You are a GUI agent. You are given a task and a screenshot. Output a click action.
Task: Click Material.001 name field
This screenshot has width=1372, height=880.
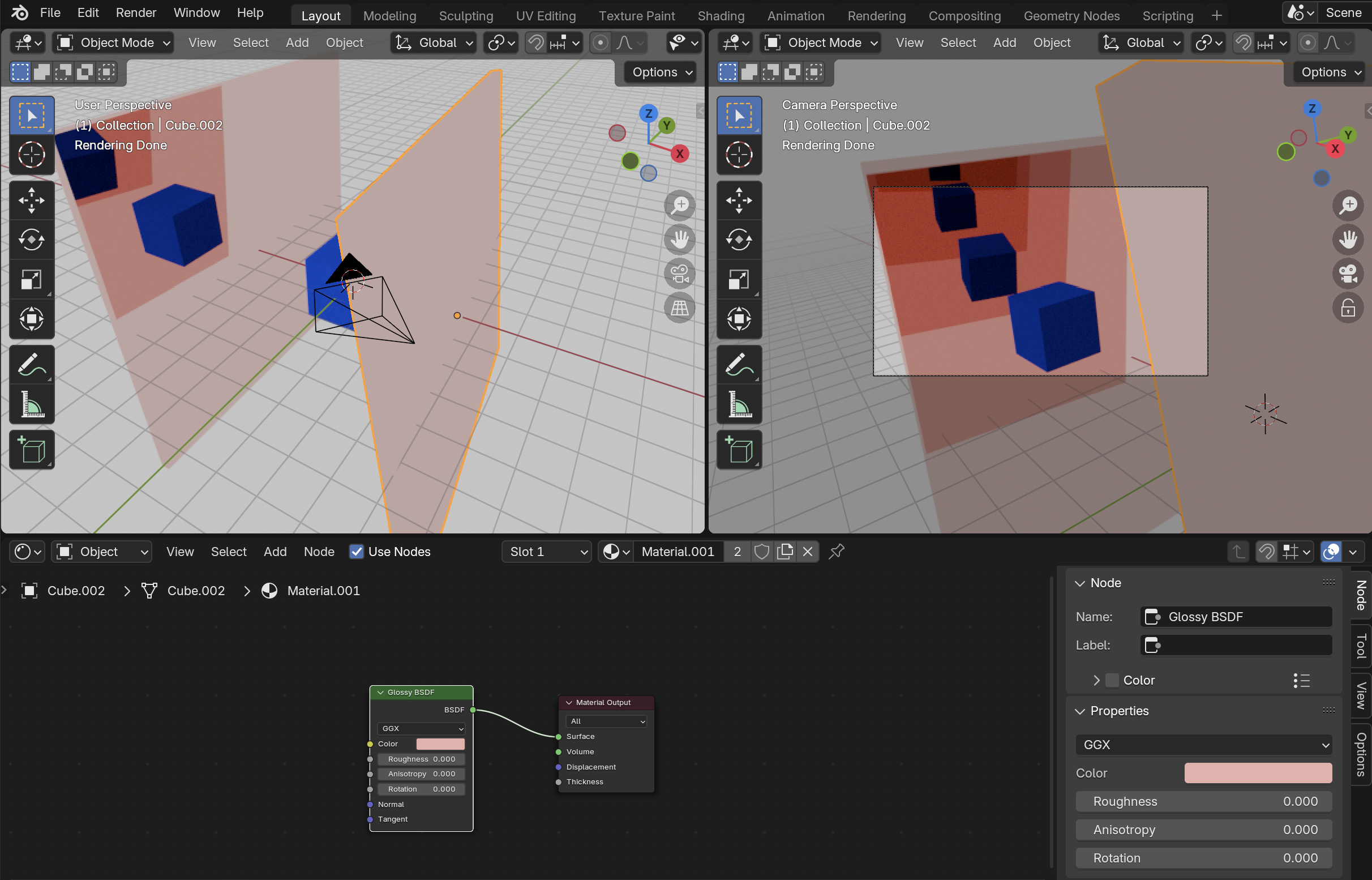point(678,552)
